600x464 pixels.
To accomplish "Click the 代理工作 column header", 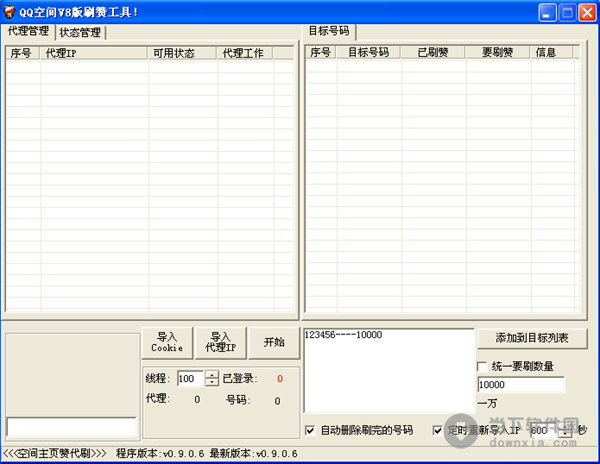I will (x=245, y=53).
